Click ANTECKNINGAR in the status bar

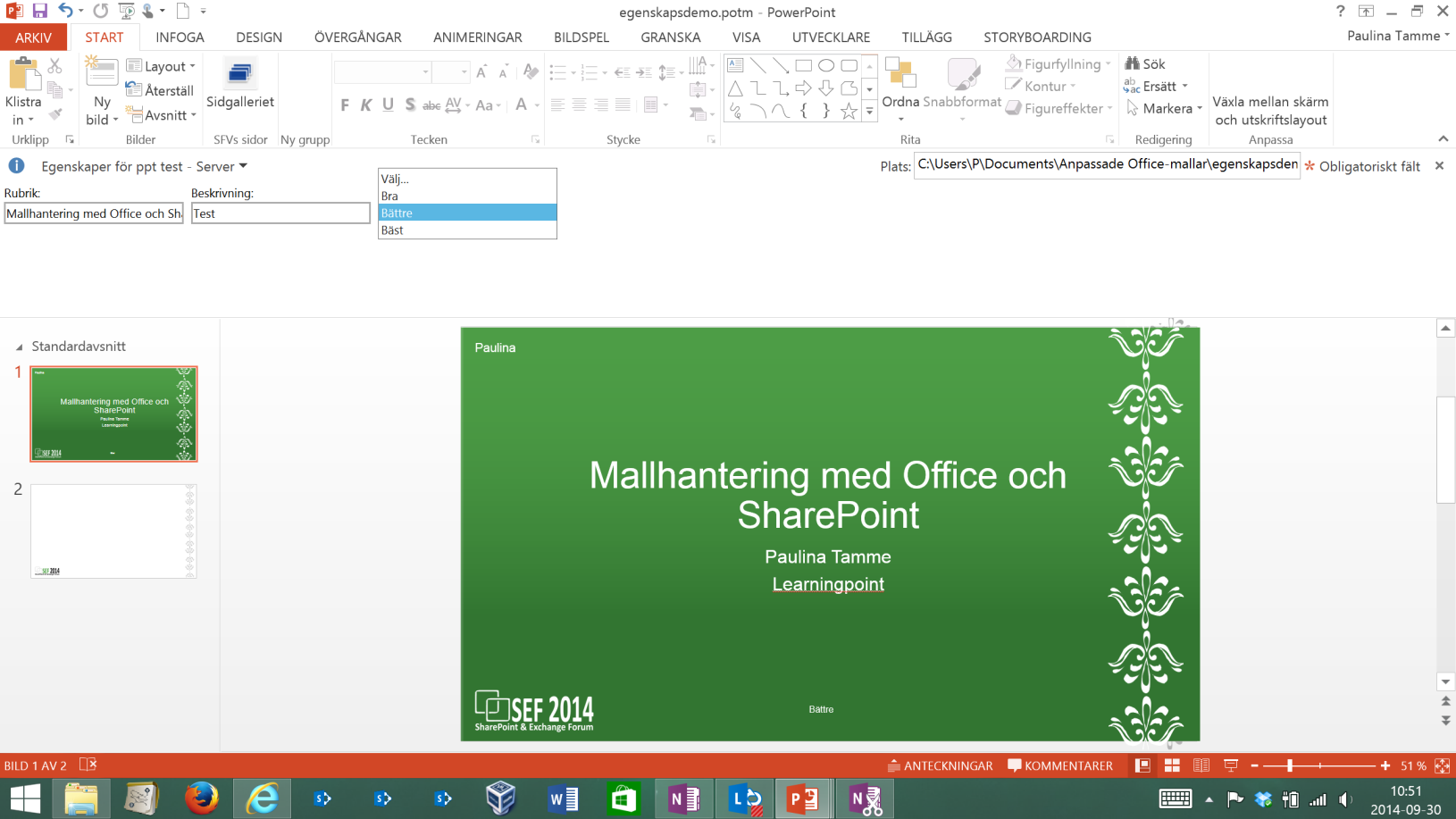[x=940, y=765]
